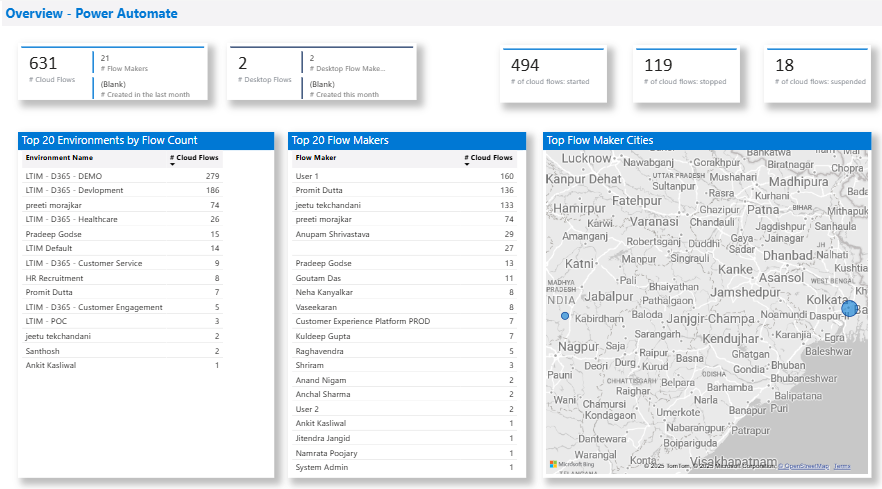Click the small blue bubble near Kabirdham
Image resolution: width=882 pixels, height=489 pixels.
565,316
